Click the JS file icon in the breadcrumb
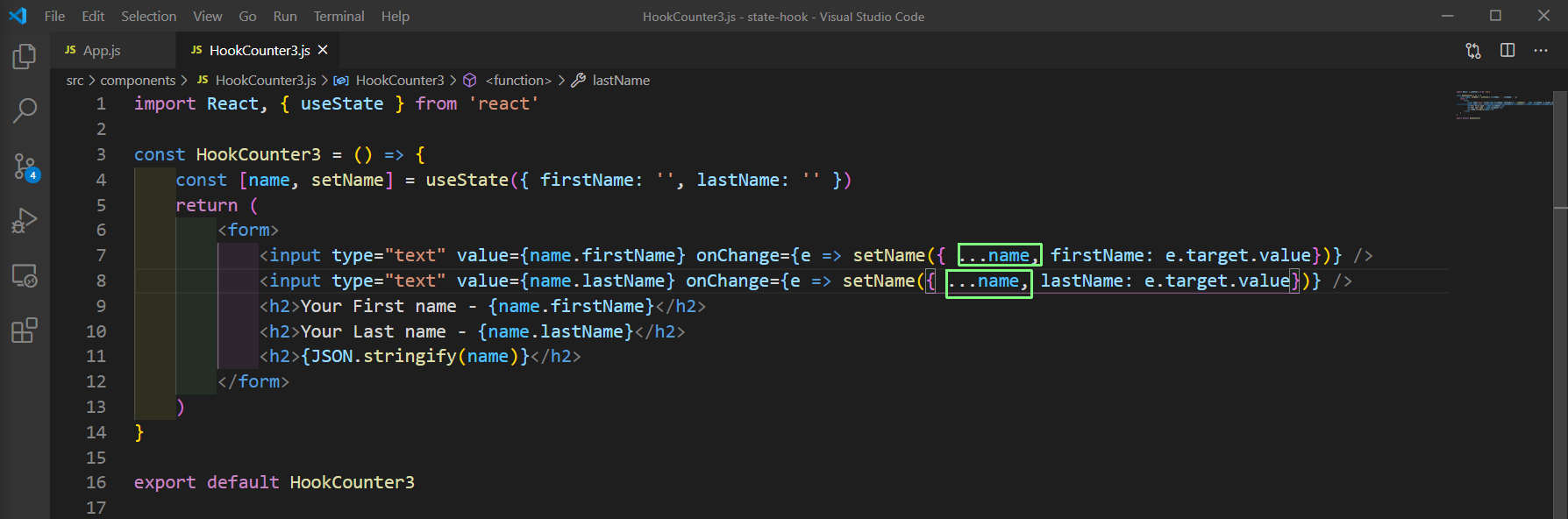This screenshot has height=519, width=1568. click(203, 80)
